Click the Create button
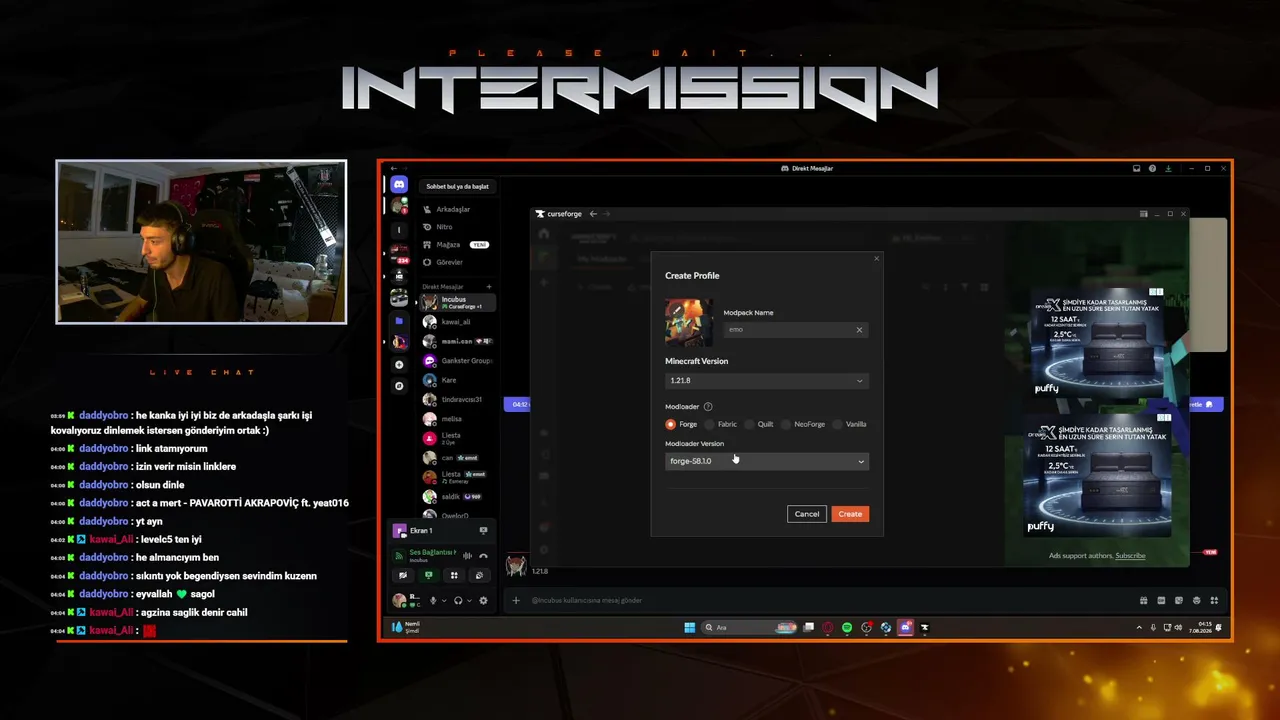1280x720 pixels. point(850,514)
